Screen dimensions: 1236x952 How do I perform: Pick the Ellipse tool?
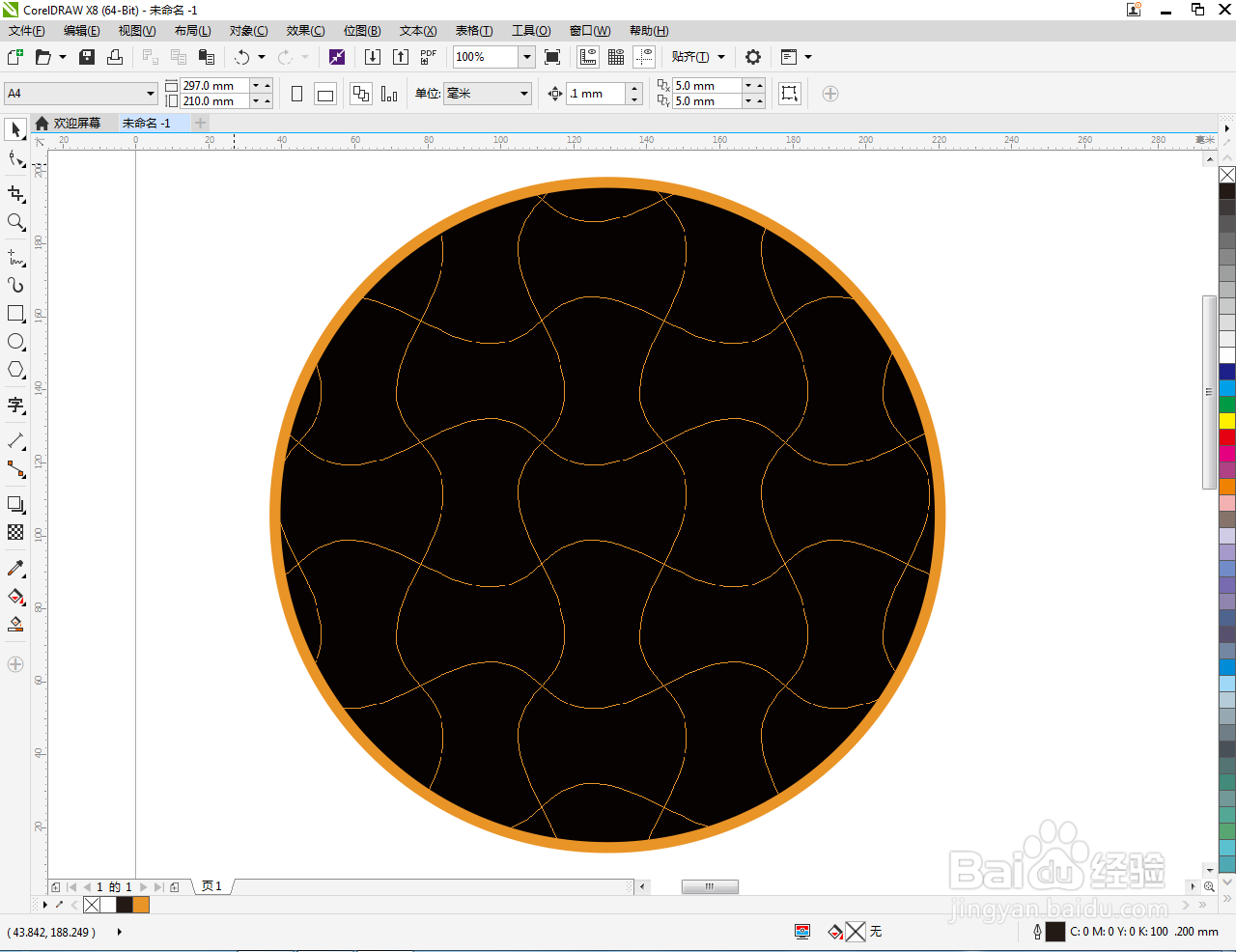pos(15,342)
